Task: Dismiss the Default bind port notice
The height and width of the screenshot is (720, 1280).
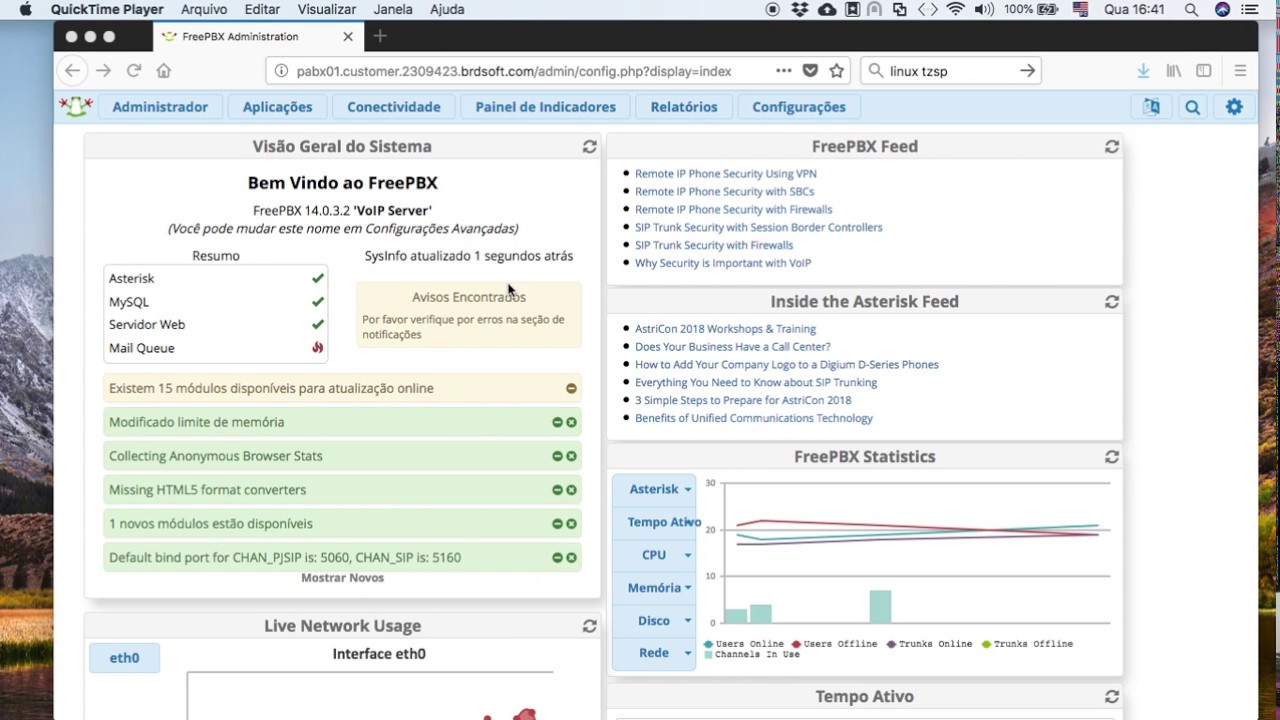Action: [571, 558]
